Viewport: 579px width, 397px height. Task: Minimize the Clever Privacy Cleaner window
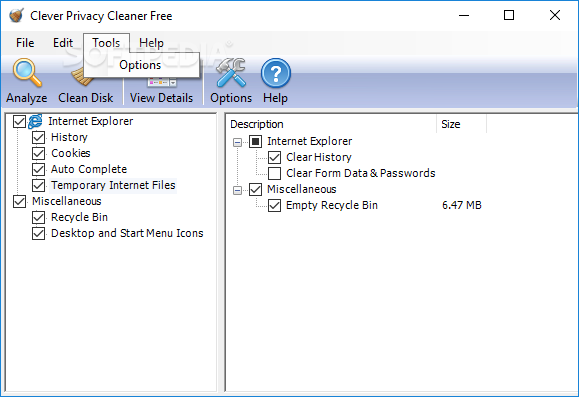click(464, 16)
